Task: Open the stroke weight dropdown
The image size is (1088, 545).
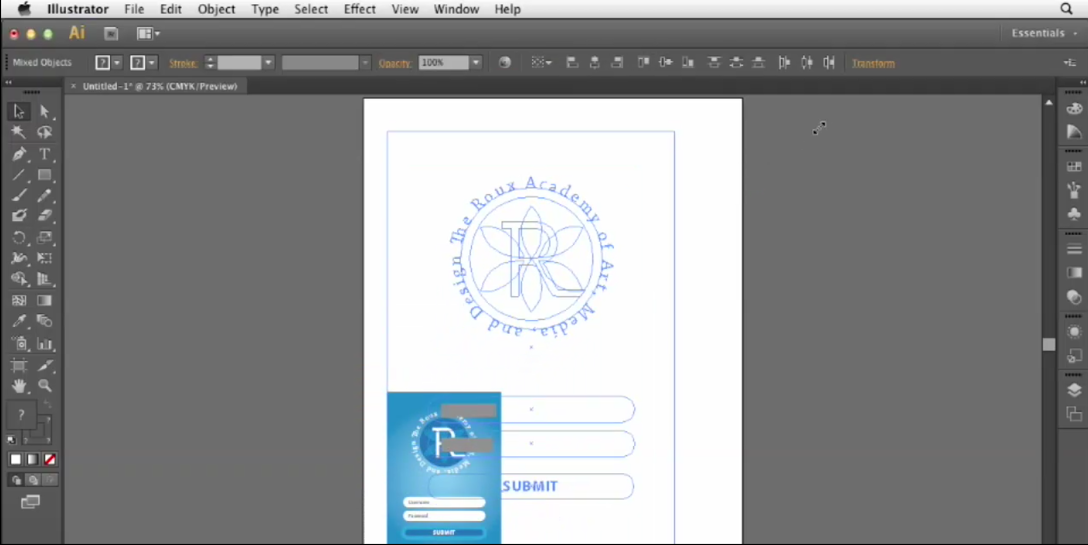Action: click(269, 62)
